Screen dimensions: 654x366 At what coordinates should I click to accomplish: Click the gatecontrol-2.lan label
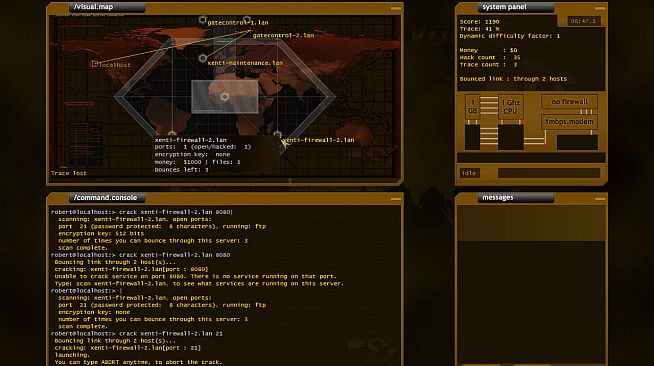[x=283, y=35]
